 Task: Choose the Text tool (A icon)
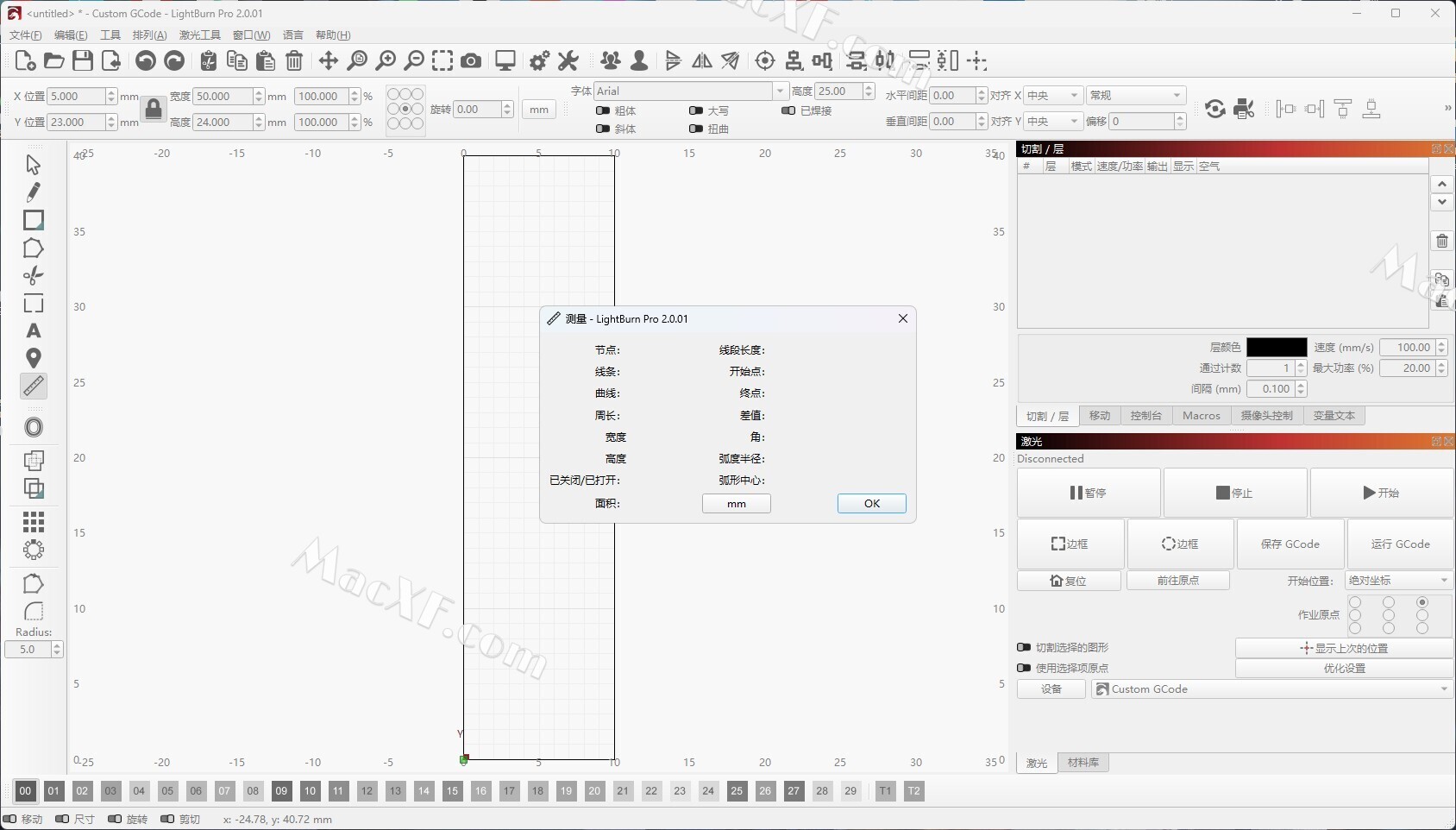34,331
